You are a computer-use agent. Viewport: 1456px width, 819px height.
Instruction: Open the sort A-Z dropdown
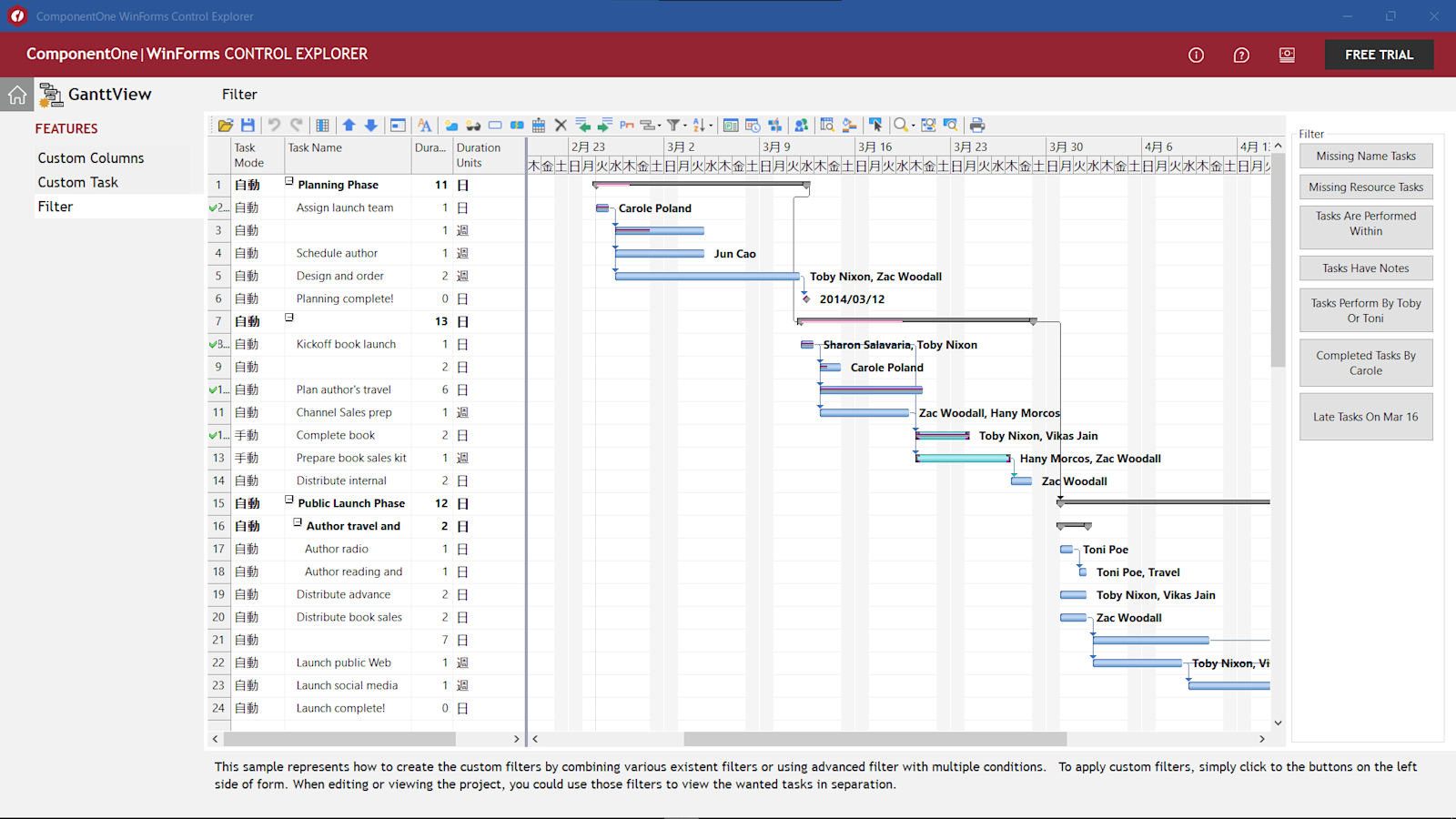point(703,125)
